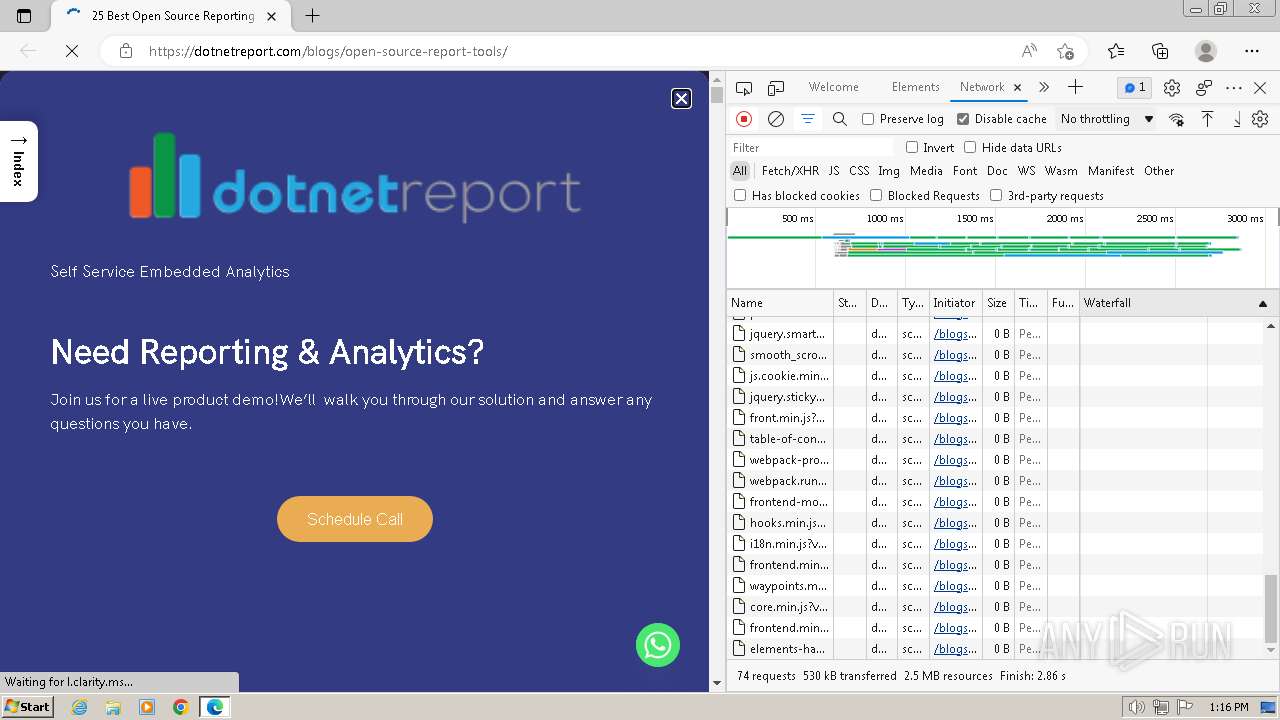Viewport: 1280px width, 720px height.
Task: Open Collections in browser toolbar
Action: [x=1160, y=51]
